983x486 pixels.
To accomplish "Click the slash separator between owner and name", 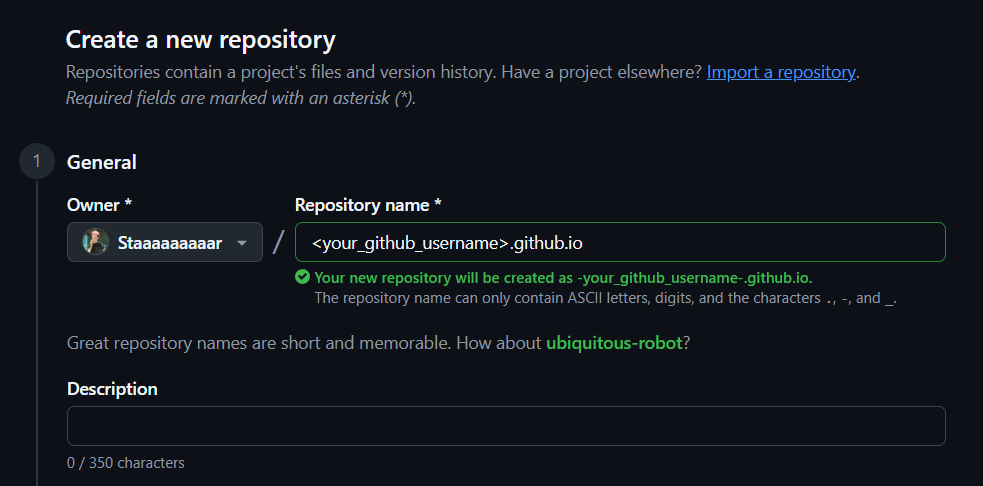I will [279, 242].
